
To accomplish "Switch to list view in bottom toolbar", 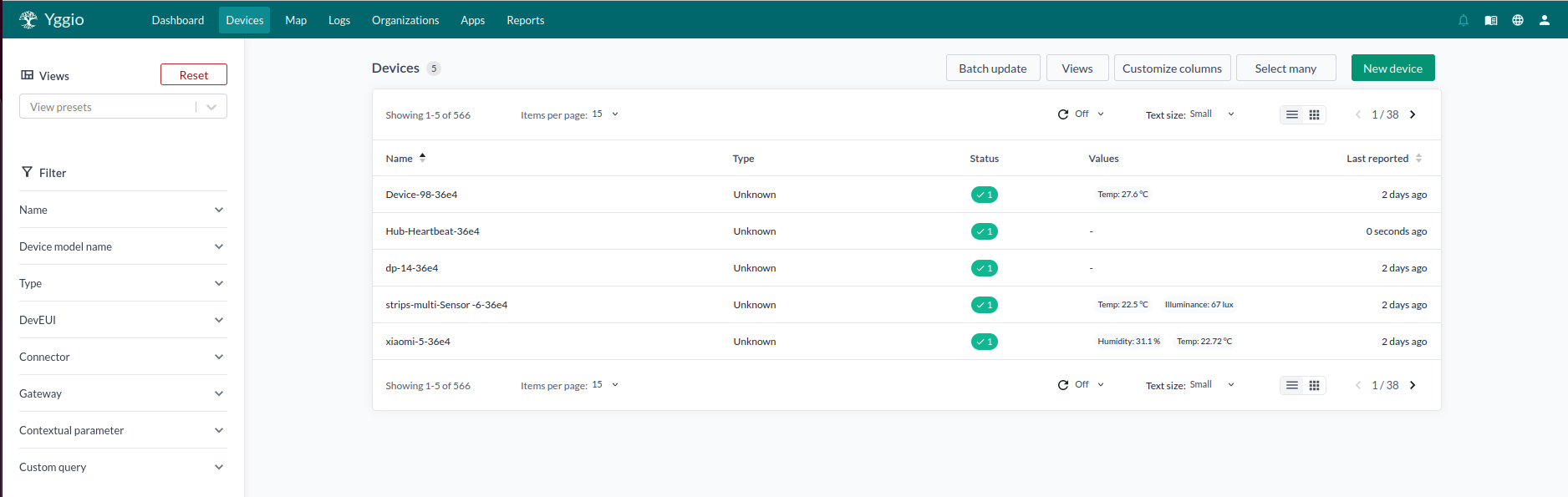I will point(1292,385).
